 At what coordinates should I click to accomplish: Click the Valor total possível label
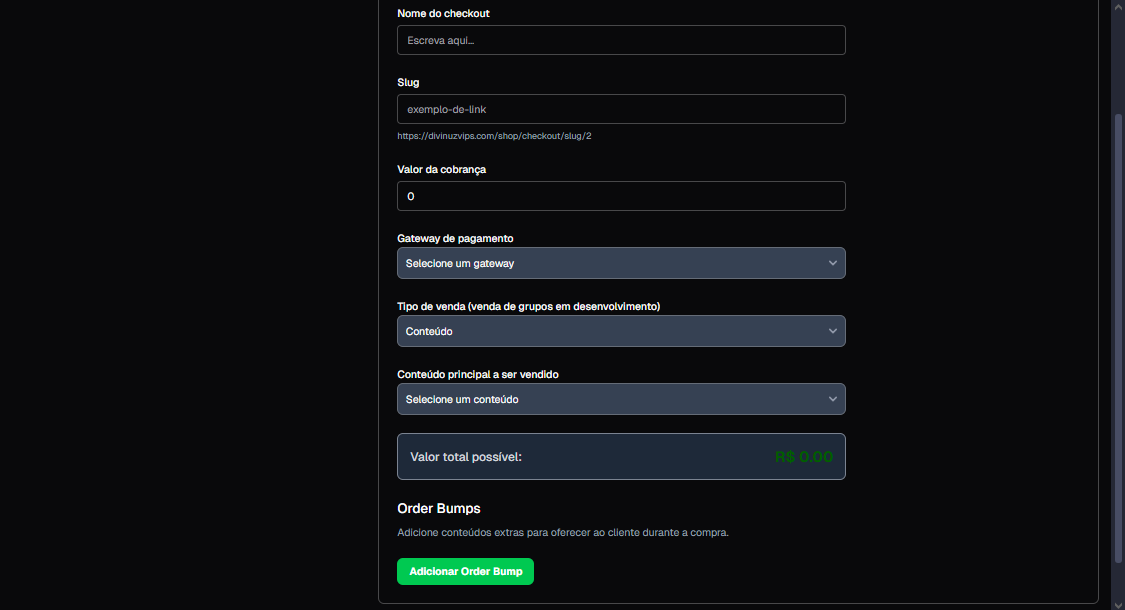click(466, 457)
